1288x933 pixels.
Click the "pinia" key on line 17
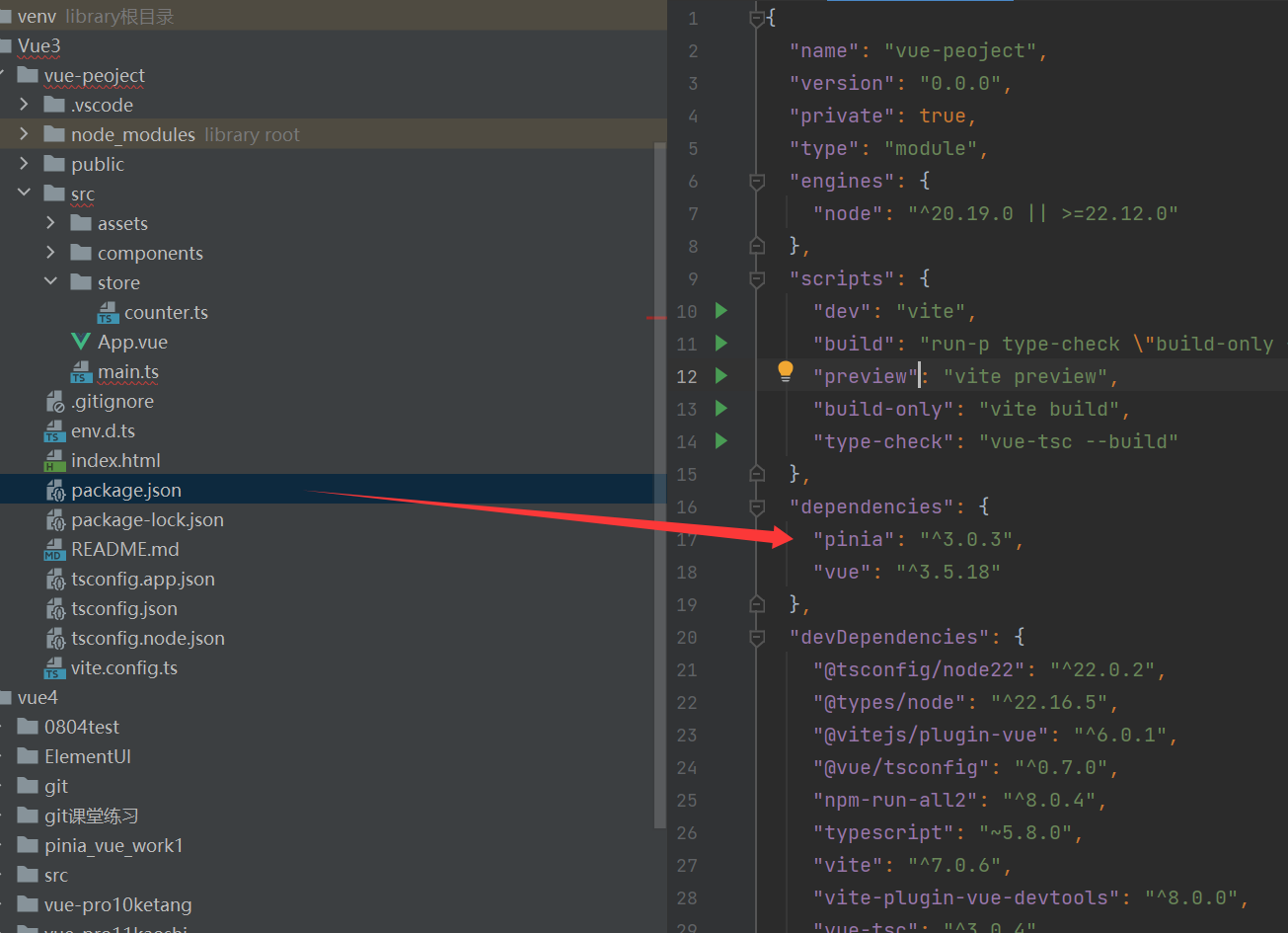[854, 539]
